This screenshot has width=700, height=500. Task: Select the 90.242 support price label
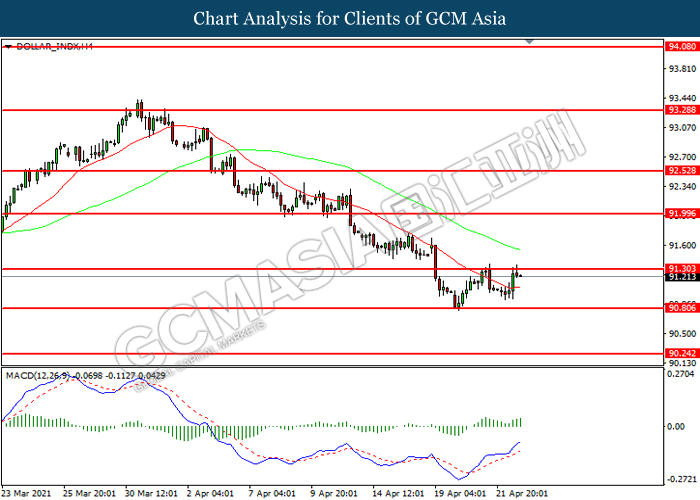(682, 353)
